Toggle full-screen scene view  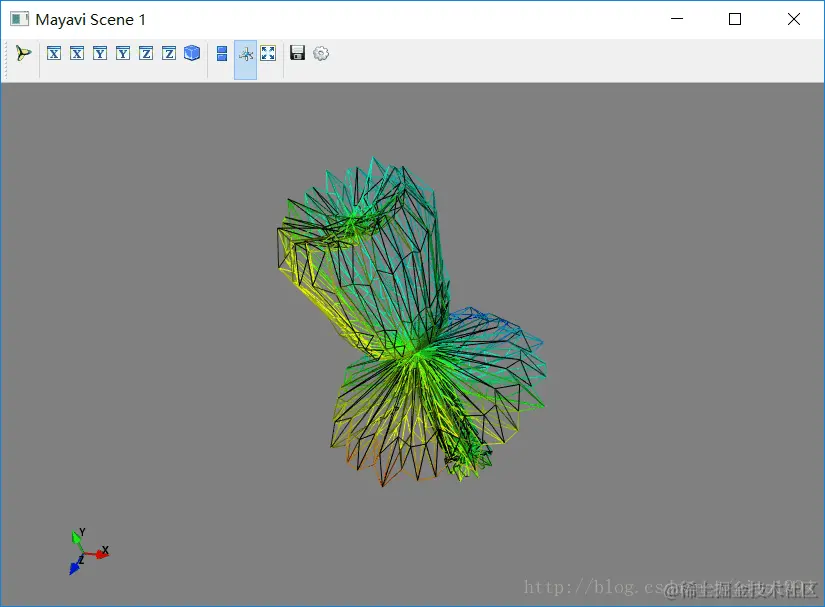(x=268, y=53)
